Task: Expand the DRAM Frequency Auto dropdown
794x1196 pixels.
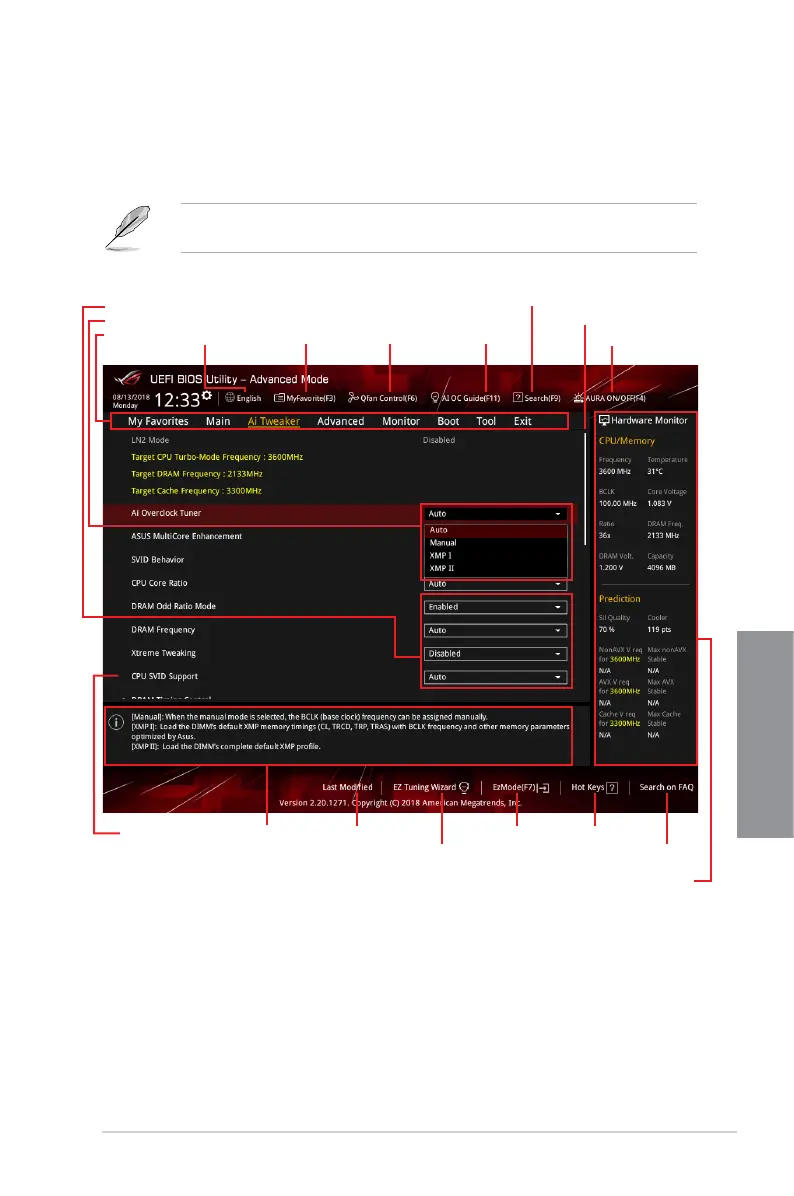Action: pos(495,631)
